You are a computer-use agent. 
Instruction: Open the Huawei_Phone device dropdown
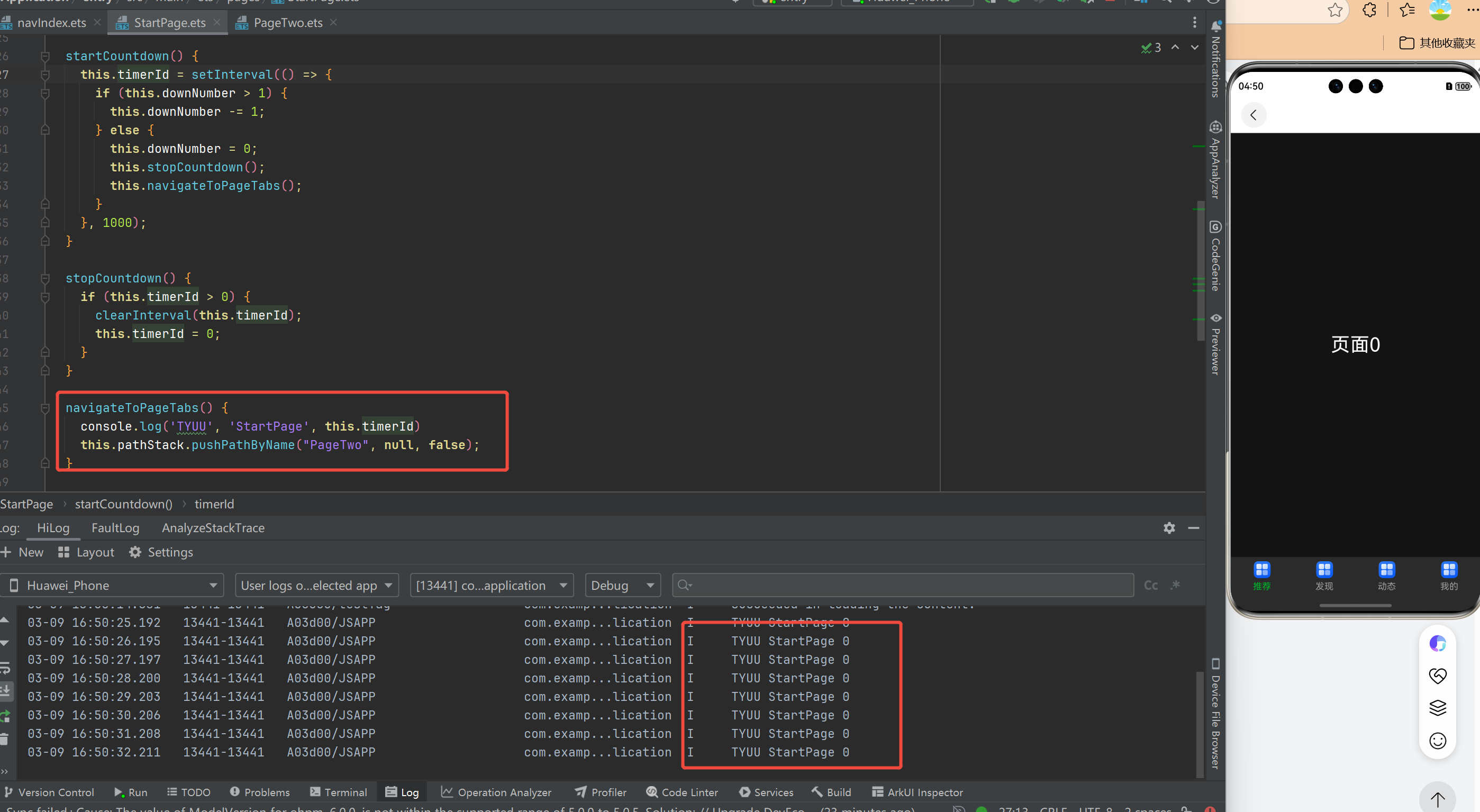tap(113, 585)
